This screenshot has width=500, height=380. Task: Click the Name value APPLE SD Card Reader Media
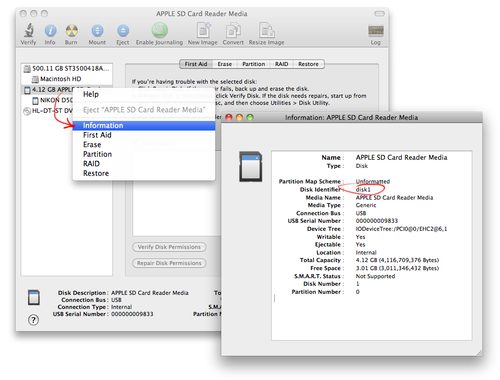pyautogui.click(x=401, y=157)
